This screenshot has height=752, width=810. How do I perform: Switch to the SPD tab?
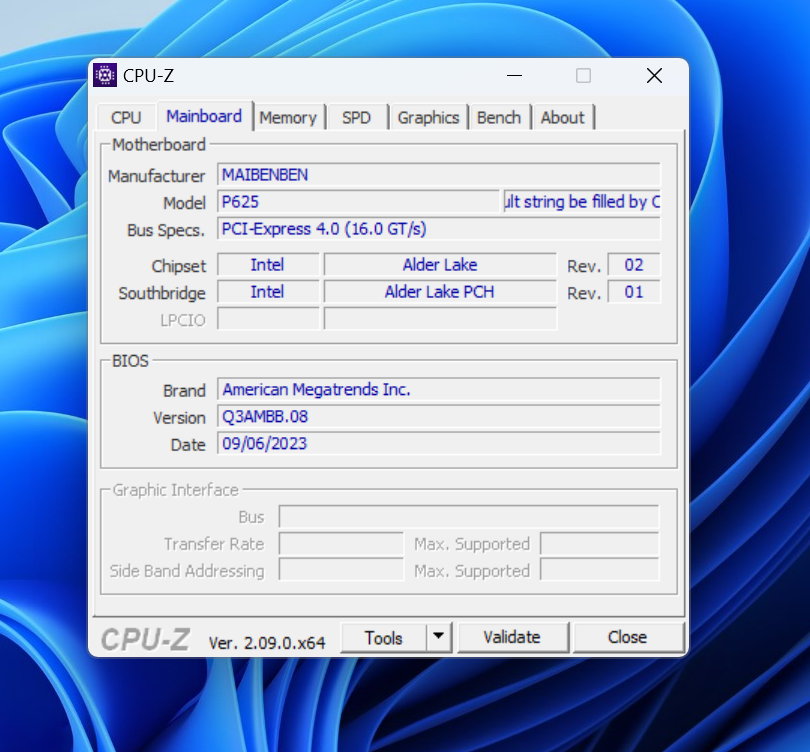click(356, 117)
